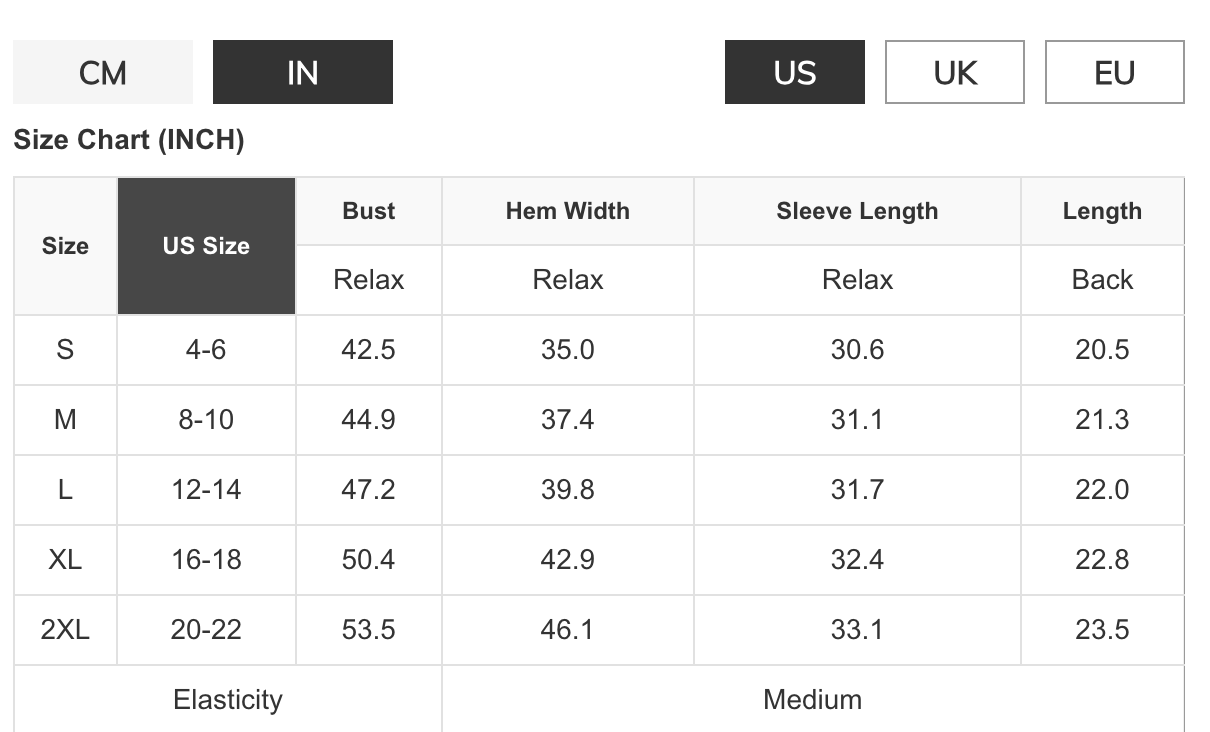Select the size L row label
The height and width of the screenshot is (732, 1210).
coord(65,490)
